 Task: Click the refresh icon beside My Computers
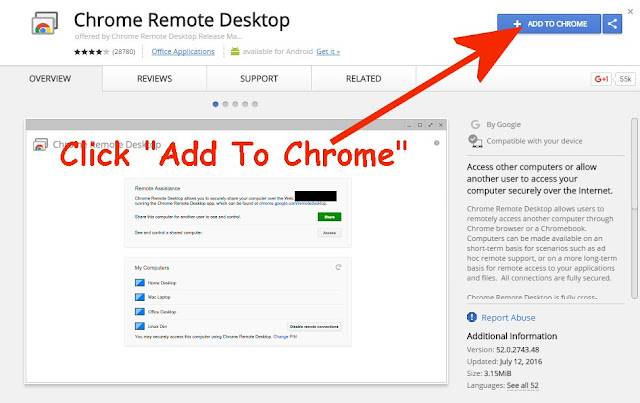(338, 267)
